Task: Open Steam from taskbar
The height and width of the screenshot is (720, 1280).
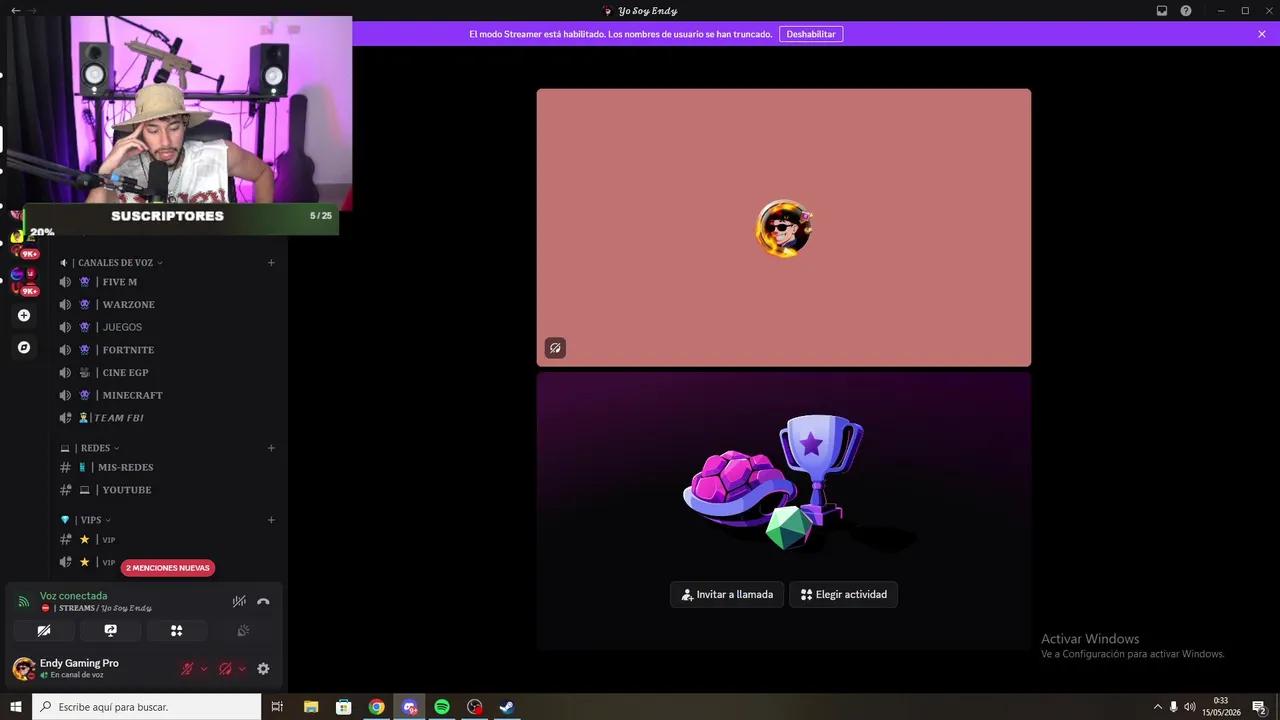Action: [x=507, y=707]
